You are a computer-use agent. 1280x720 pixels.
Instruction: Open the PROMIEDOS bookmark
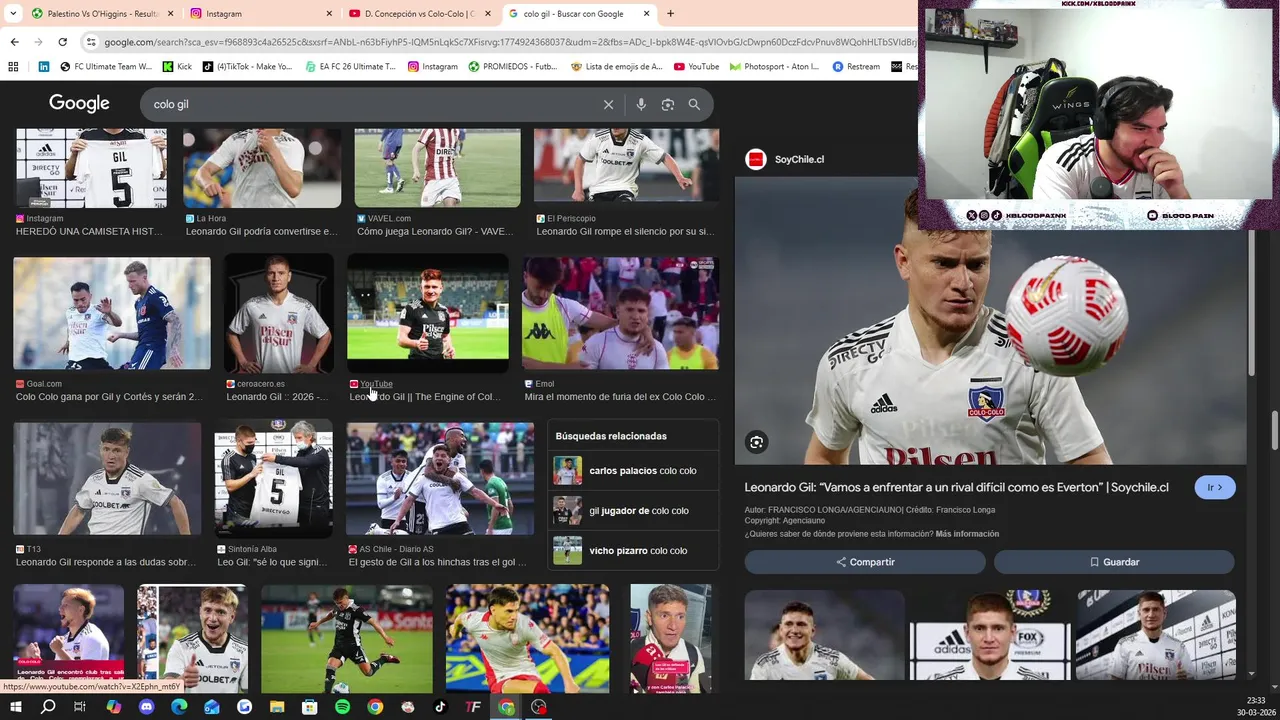(512, 67)
